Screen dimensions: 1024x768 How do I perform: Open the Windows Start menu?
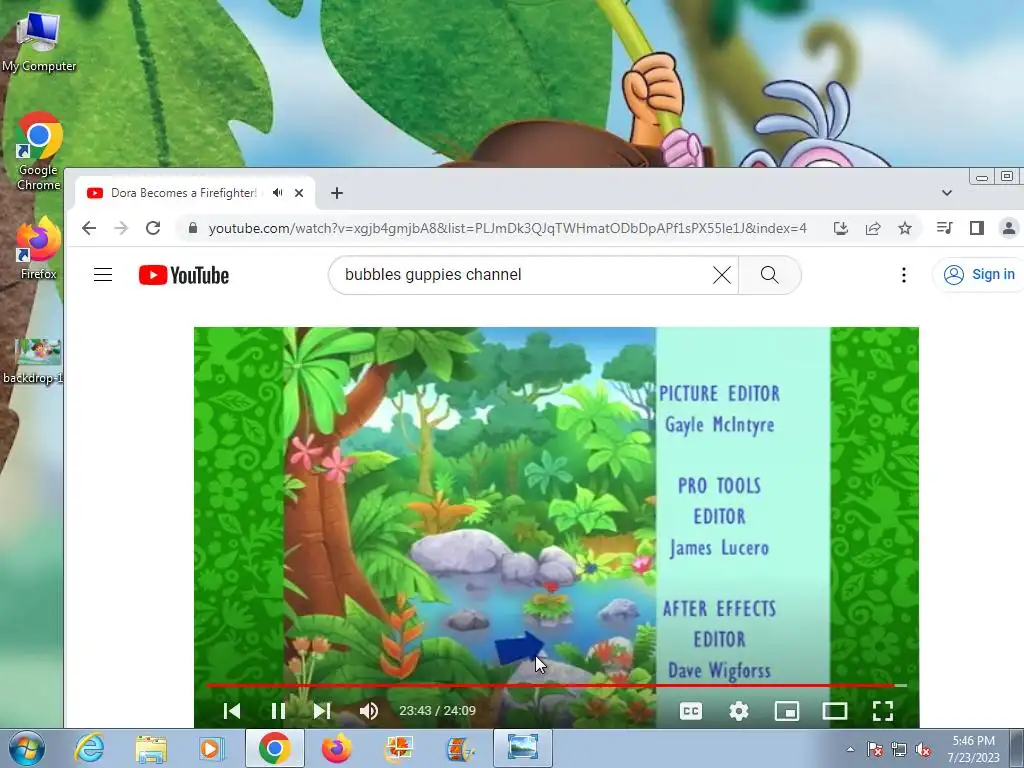point(27,748)
